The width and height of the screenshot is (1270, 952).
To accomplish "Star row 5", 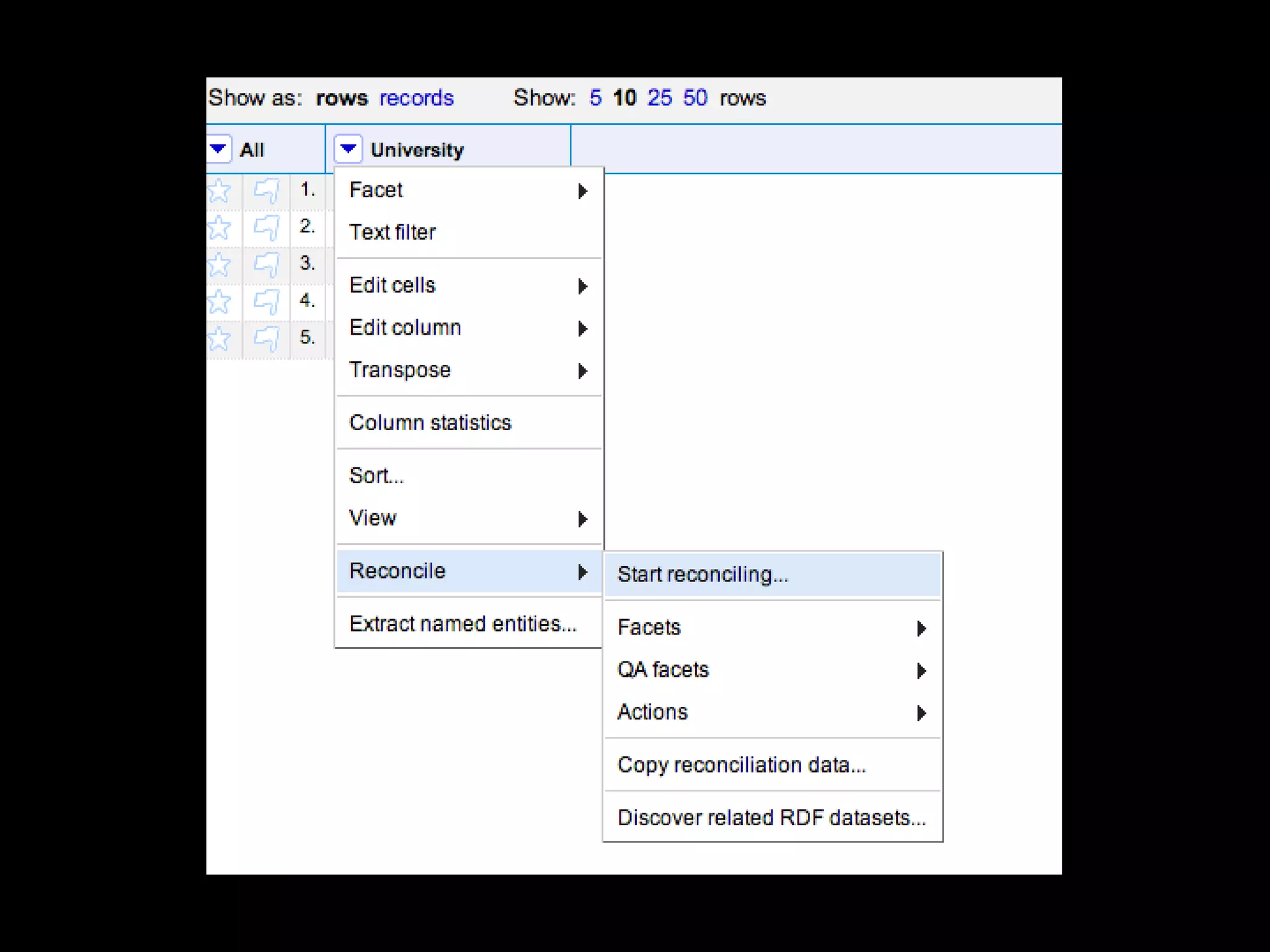I will coord(219,339).
